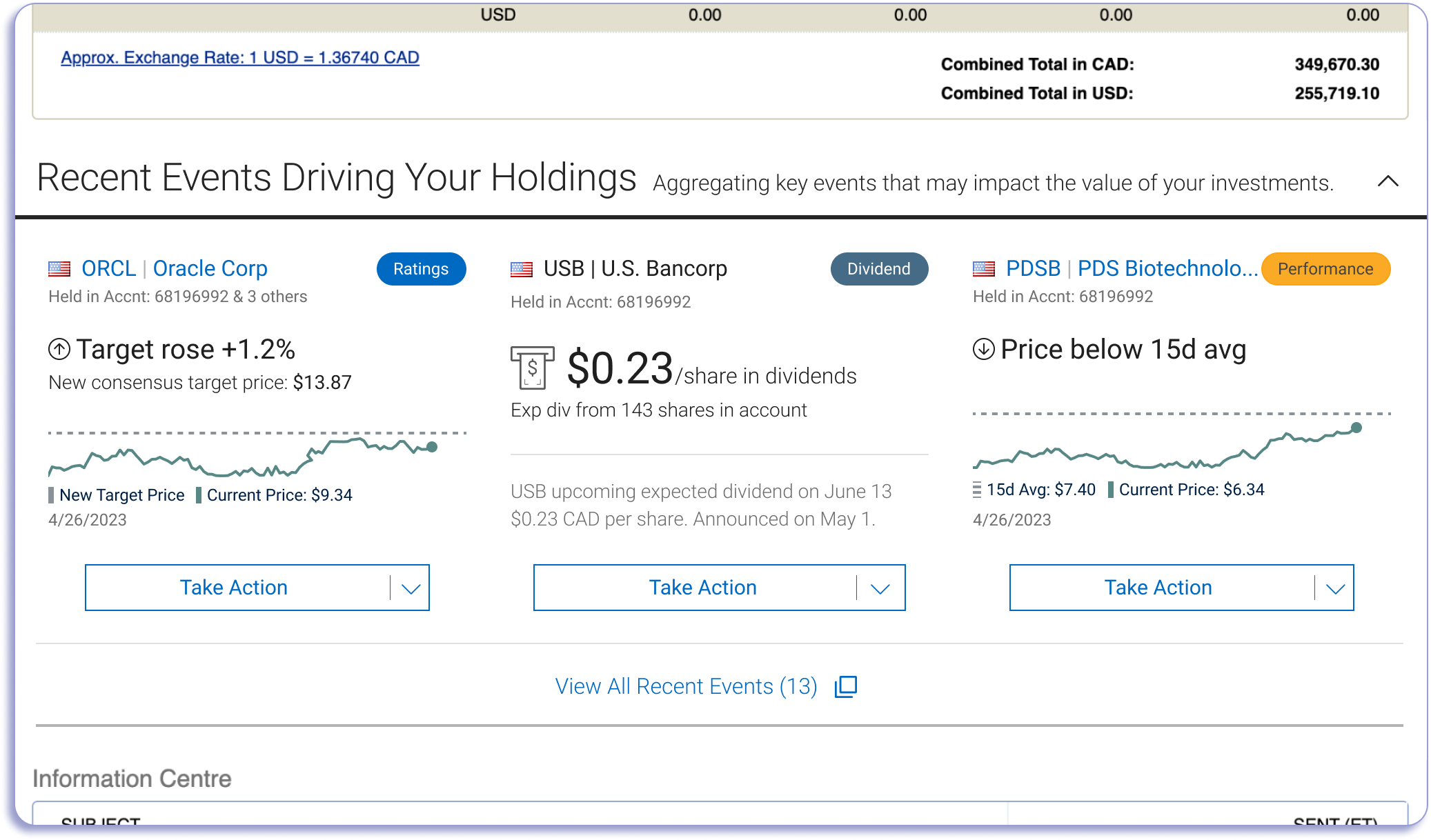Open the ORCL Oracle Corp link
Image resolution: width=1431 pixels, height=840 pixels.
point(175,269)
